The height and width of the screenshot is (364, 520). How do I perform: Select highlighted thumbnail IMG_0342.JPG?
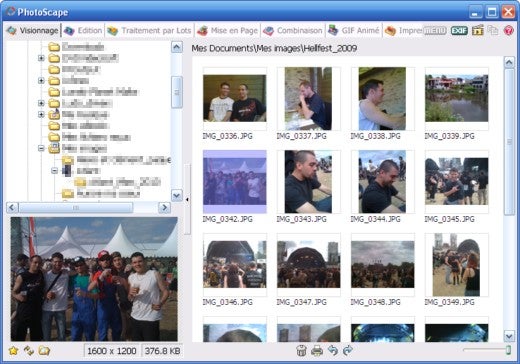tap(235, 182)
